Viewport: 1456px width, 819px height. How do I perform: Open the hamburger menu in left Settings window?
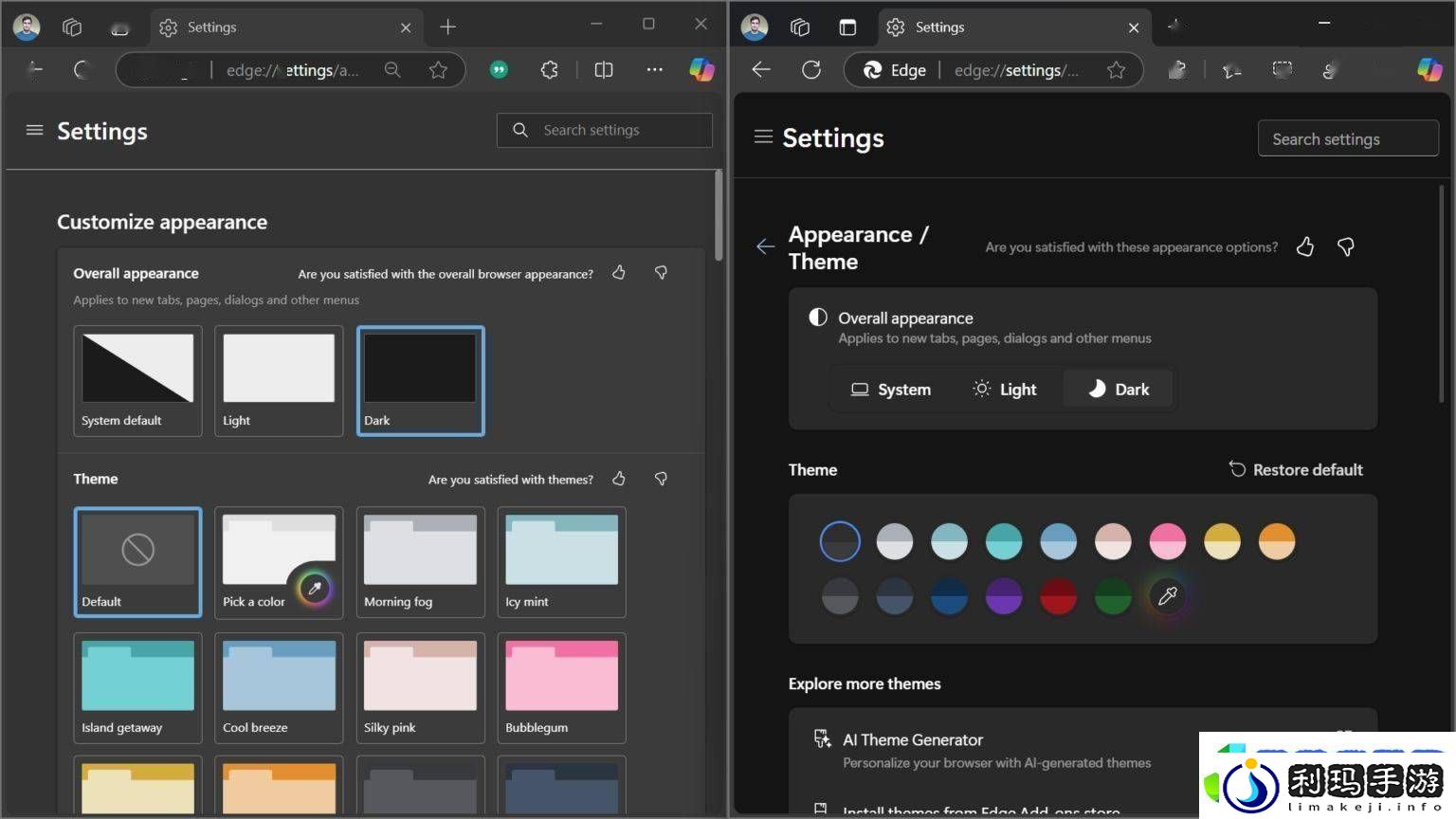pyautogui.click(x=34, y=130)
